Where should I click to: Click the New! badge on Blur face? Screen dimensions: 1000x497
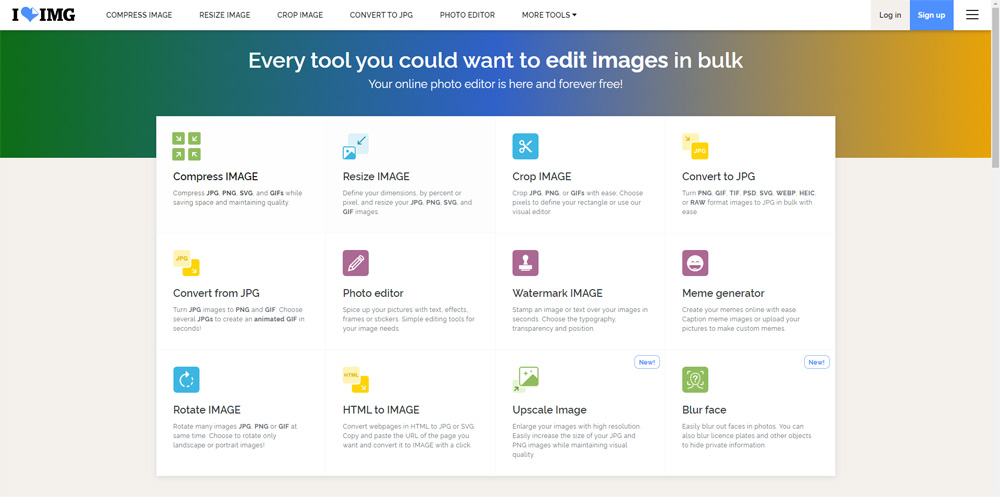pyautogui.click(x=816, y=362)
